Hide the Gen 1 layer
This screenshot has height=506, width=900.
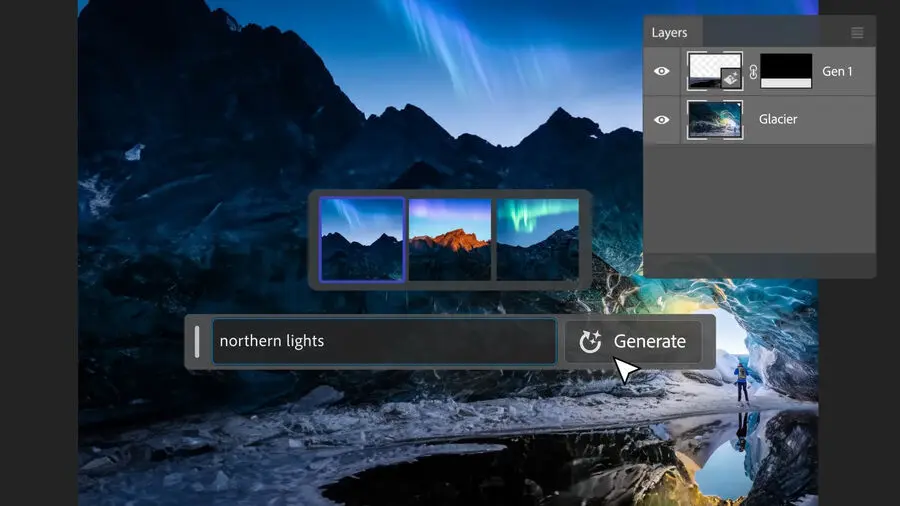click(x=662, y=72)
